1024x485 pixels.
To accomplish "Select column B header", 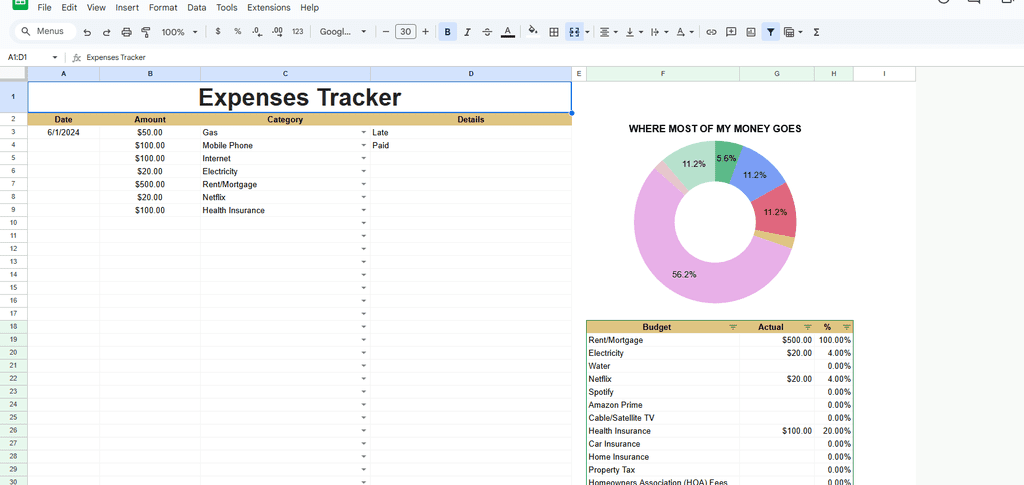I will 150,74.
